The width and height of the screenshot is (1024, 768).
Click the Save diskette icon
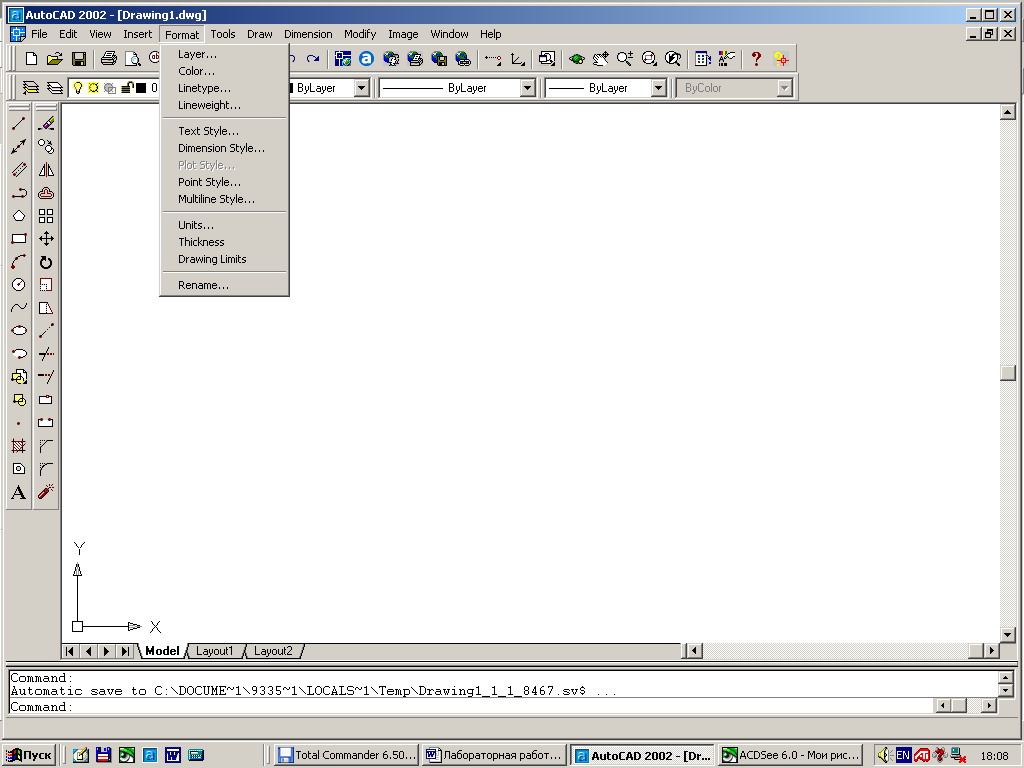click(79, 59)
